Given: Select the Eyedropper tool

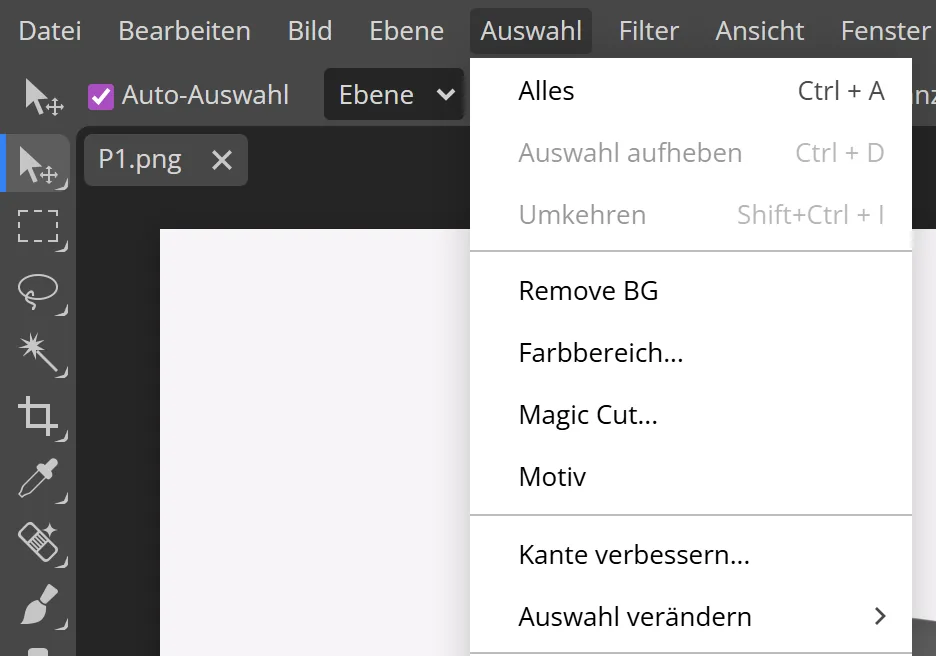Looking at the screenshot, I should [38, 478].
